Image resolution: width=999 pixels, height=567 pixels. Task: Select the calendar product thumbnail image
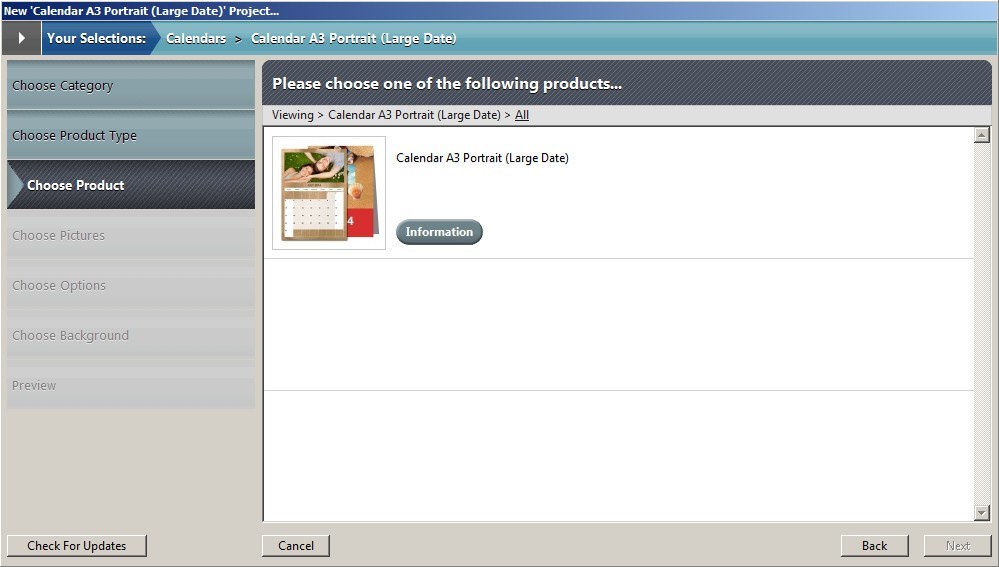click(329, 193)
